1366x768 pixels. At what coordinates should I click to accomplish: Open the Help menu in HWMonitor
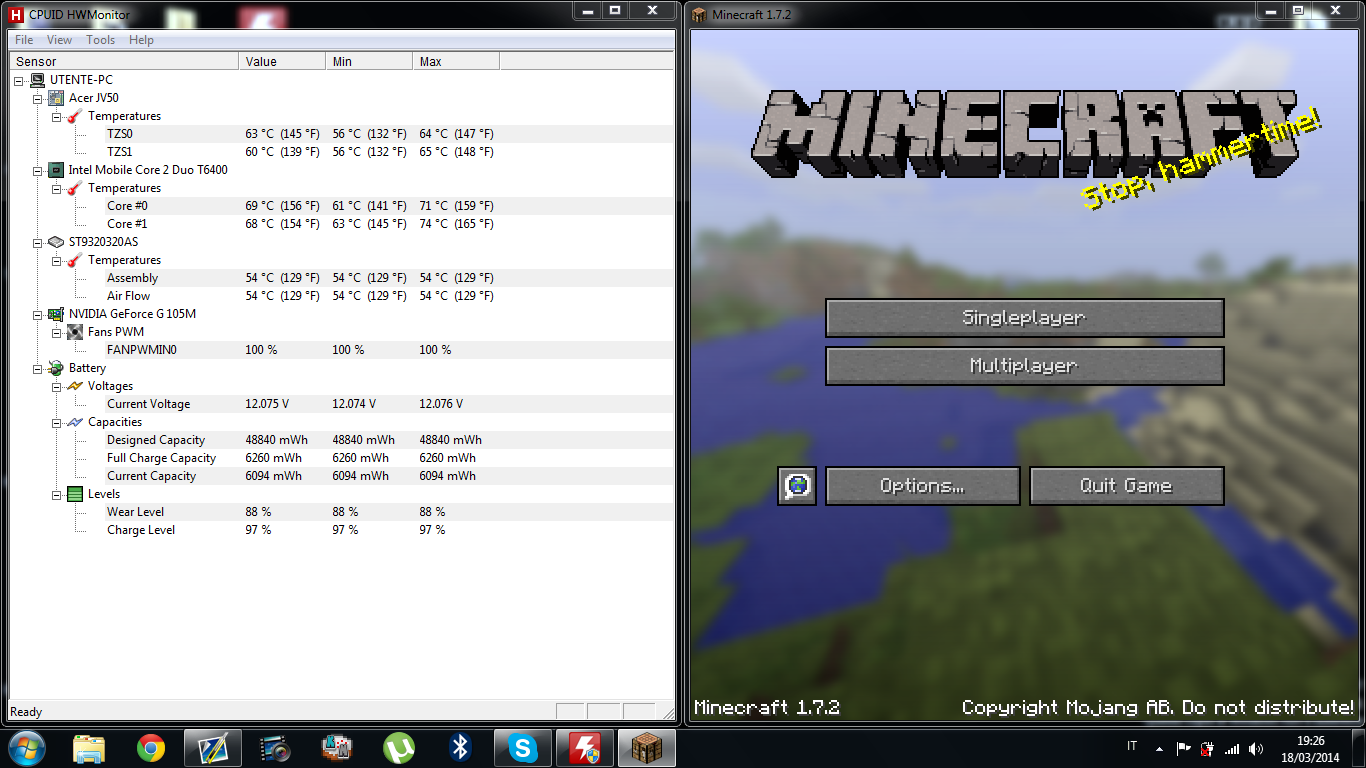click(141, 40)
